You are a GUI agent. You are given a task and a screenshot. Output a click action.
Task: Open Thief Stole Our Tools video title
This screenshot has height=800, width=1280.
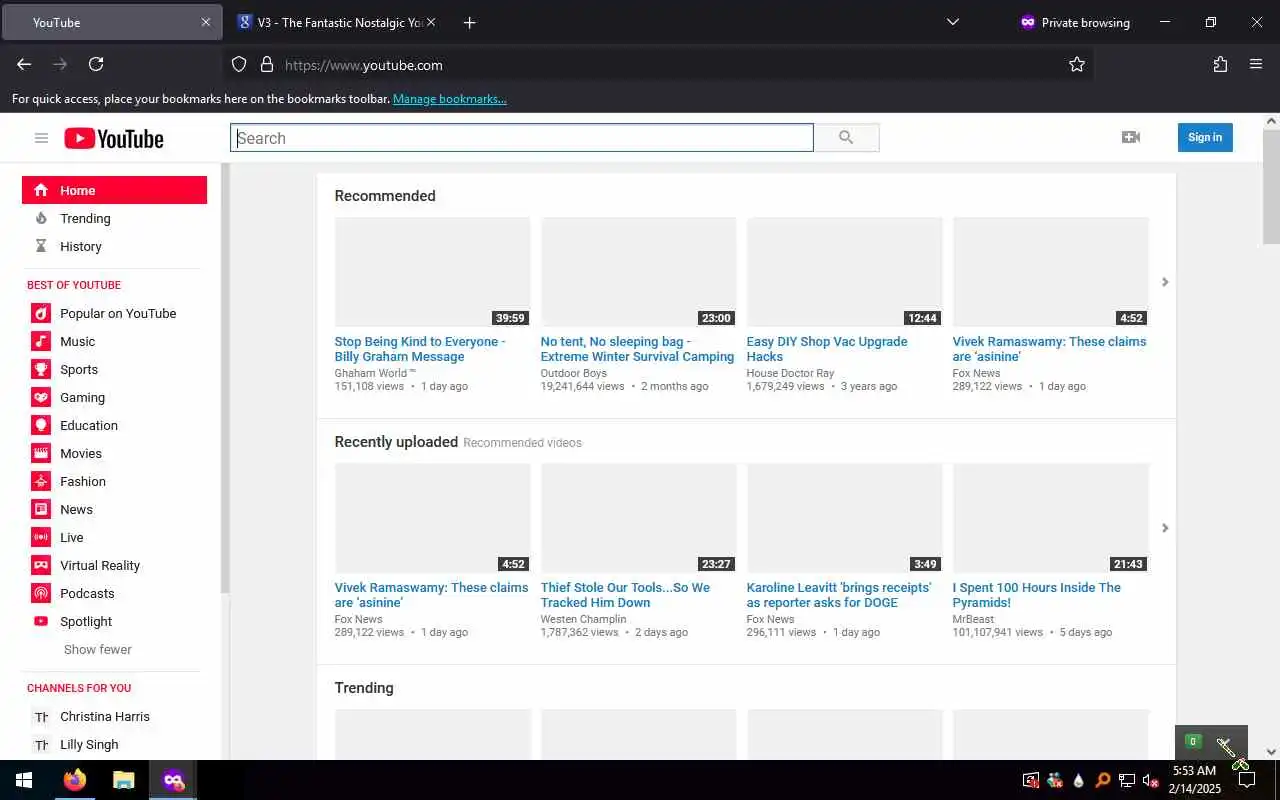pos(625,595)
